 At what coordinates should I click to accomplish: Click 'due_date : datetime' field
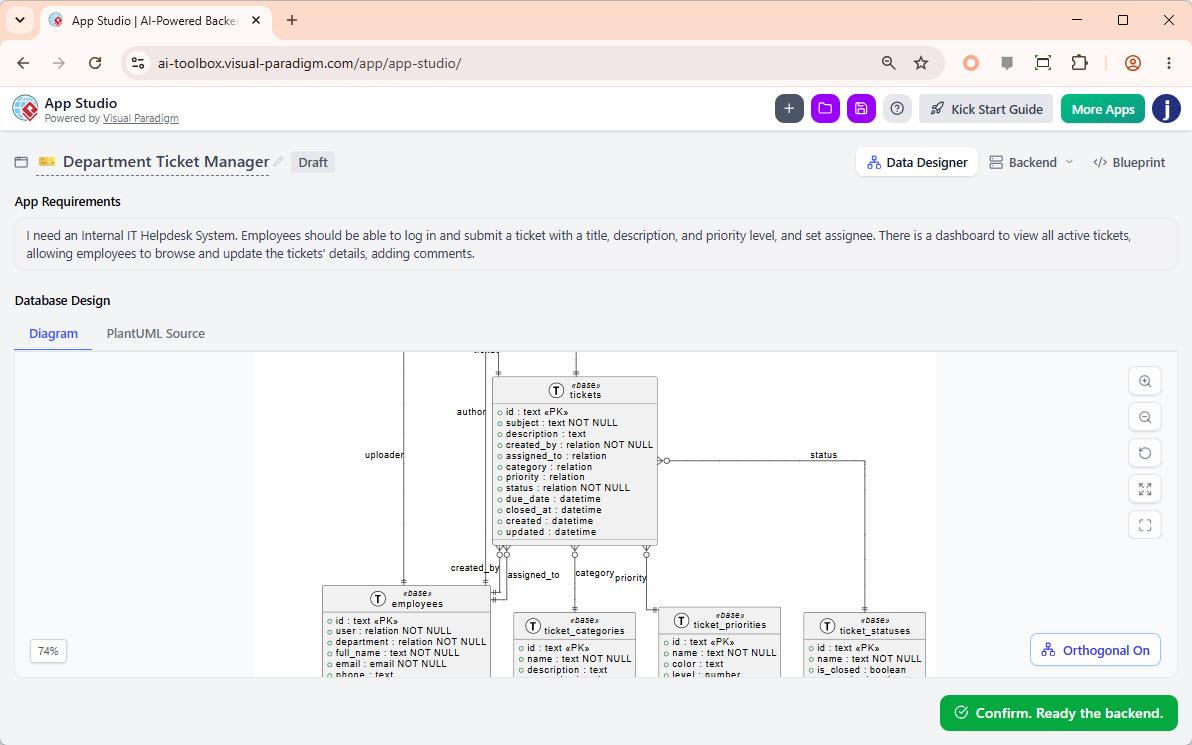[553, 499]
